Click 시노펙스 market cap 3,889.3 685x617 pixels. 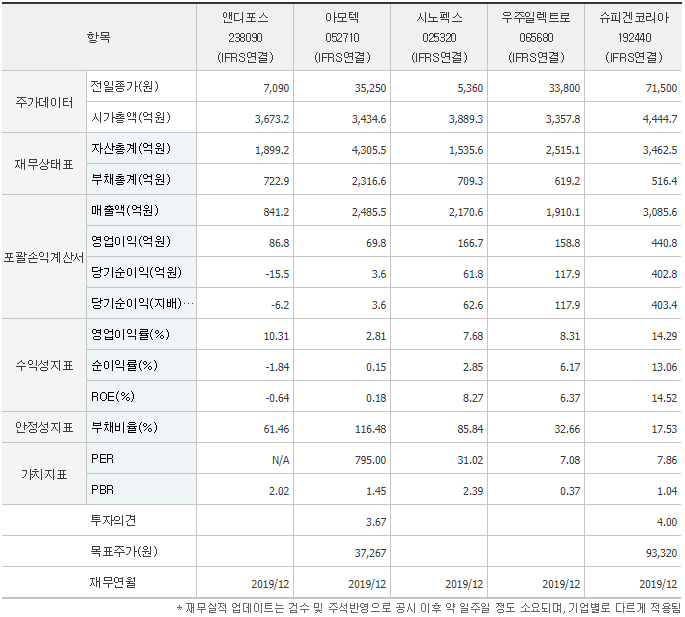click(466, 119)
